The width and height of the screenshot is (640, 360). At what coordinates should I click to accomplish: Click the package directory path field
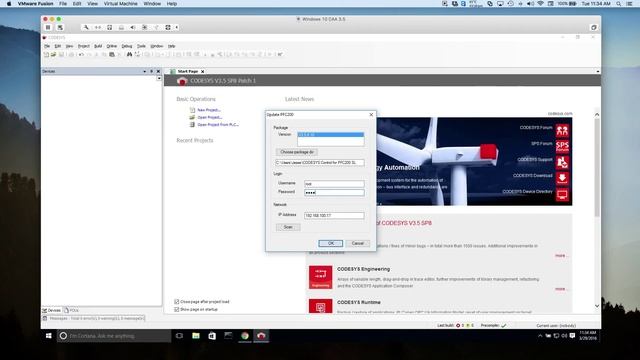coord(320,162)
